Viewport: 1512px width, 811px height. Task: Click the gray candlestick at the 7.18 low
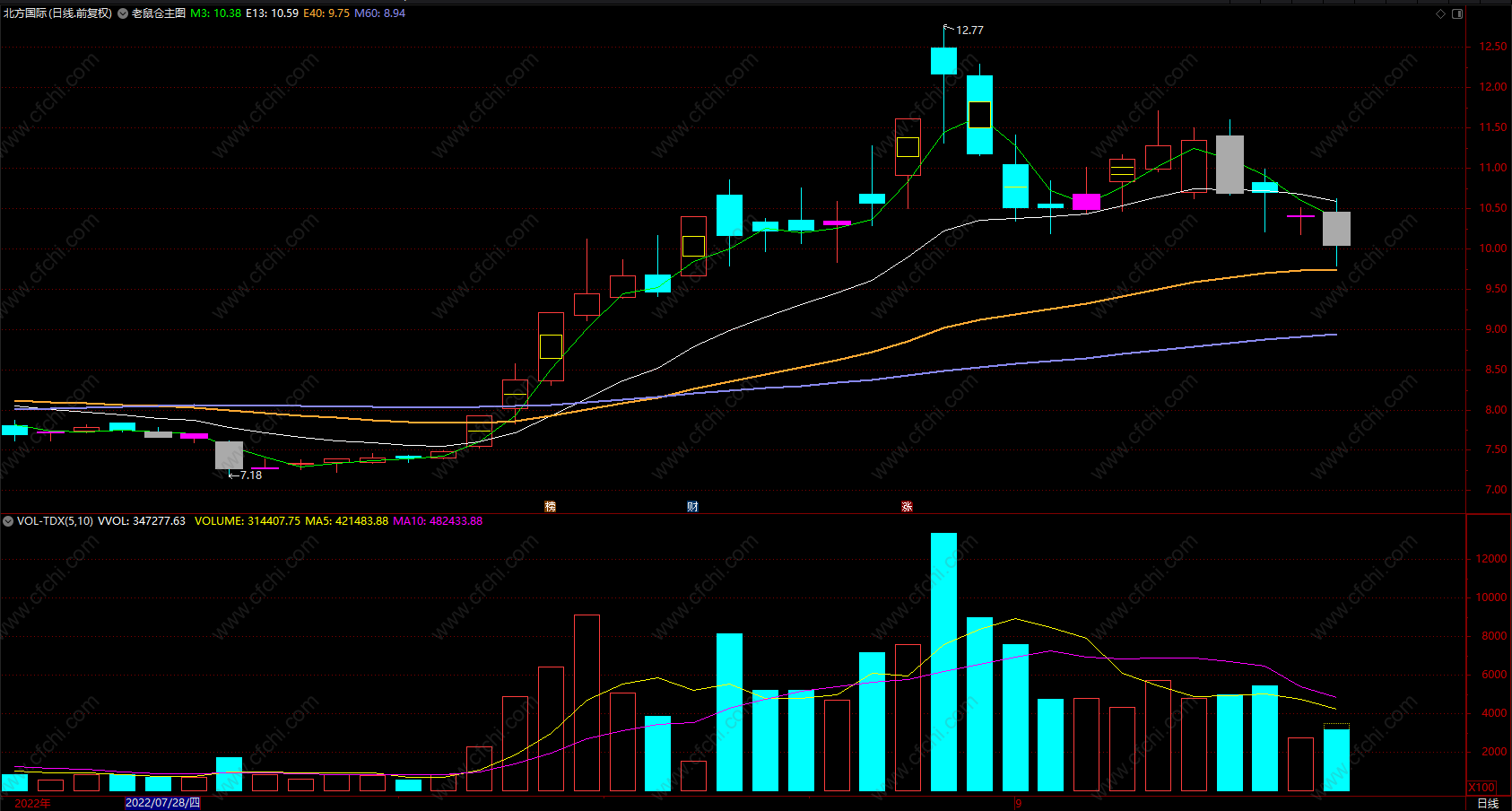tap(229, 455)
